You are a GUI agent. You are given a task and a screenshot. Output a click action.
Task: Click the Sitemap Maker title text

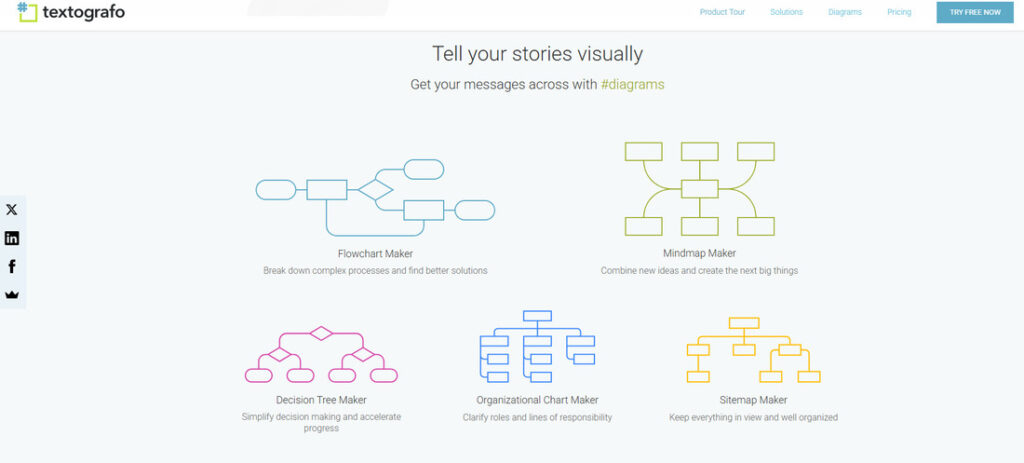753,400
